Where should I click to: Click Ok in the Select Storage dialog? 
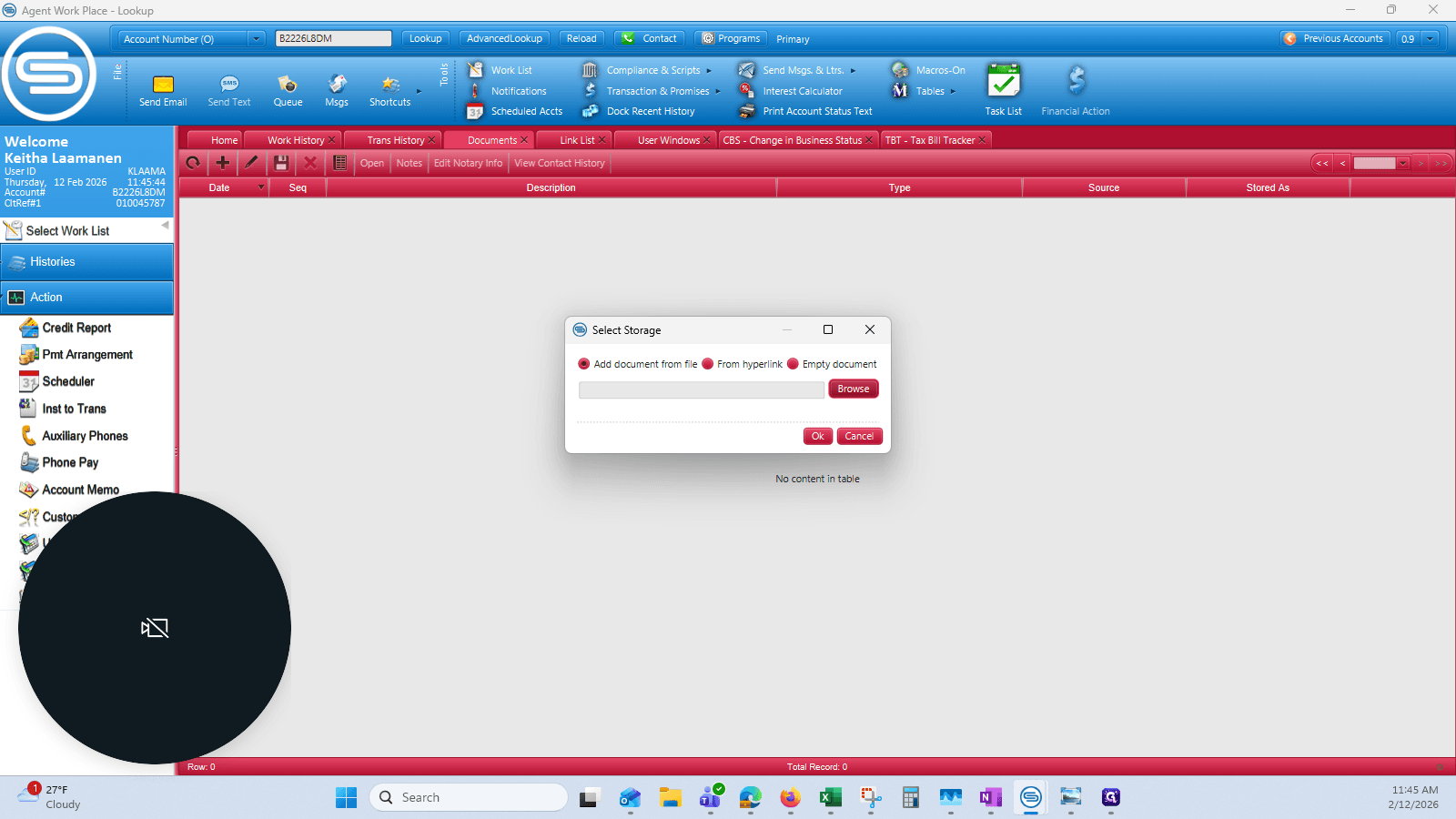coord(818,436)
